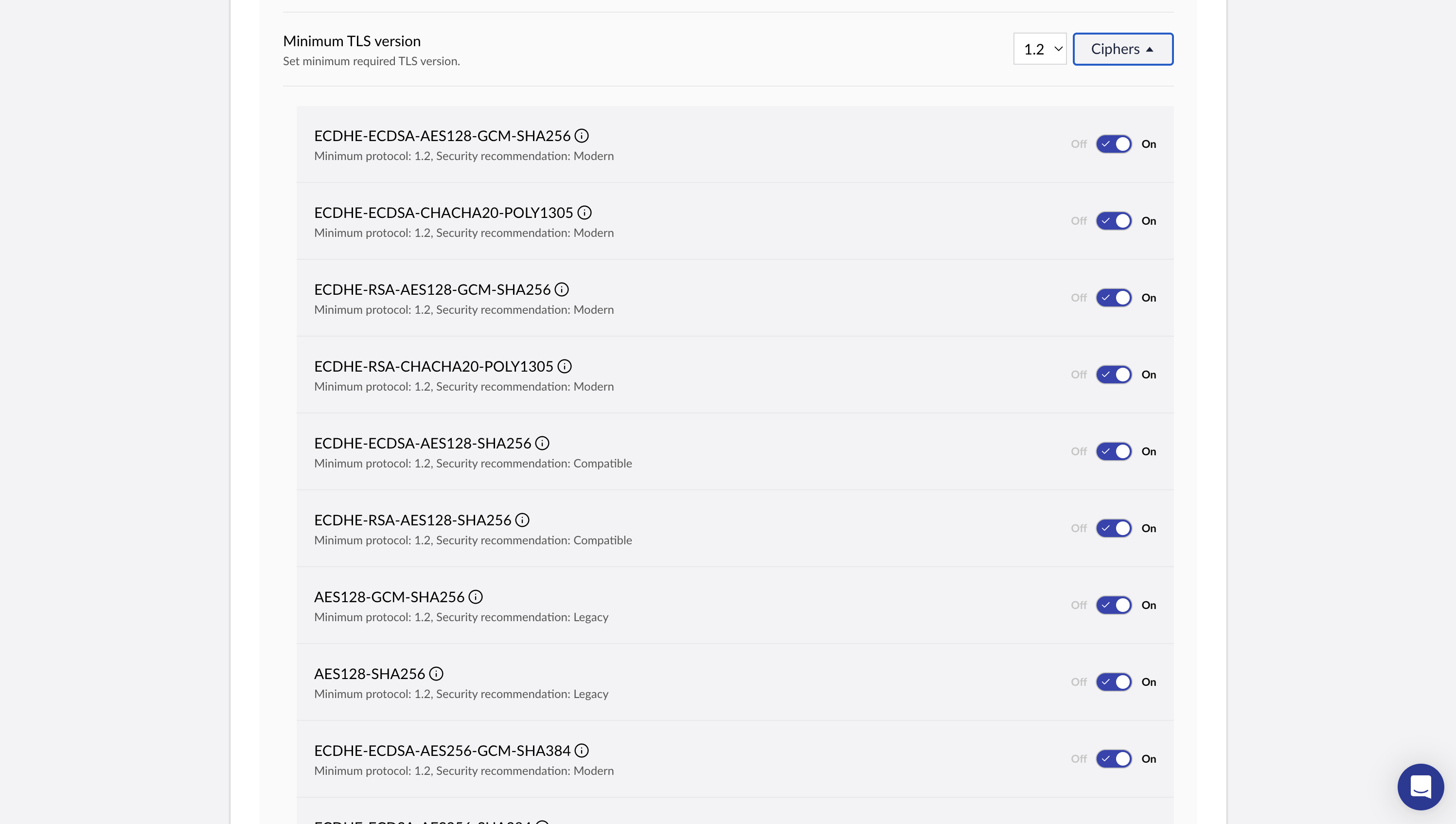Switch off AES128-GCM-SHA256 cipher

click(x=1114, y=605)
